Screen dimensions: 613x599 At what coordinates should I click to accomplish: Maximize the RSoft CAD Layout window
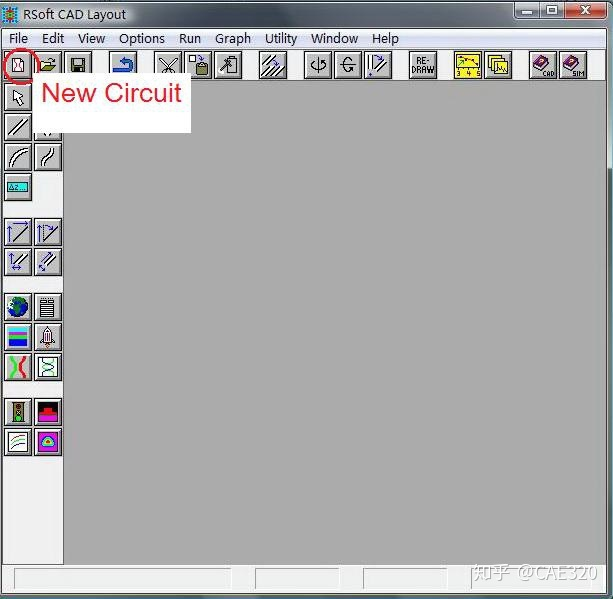coord(552,10)
